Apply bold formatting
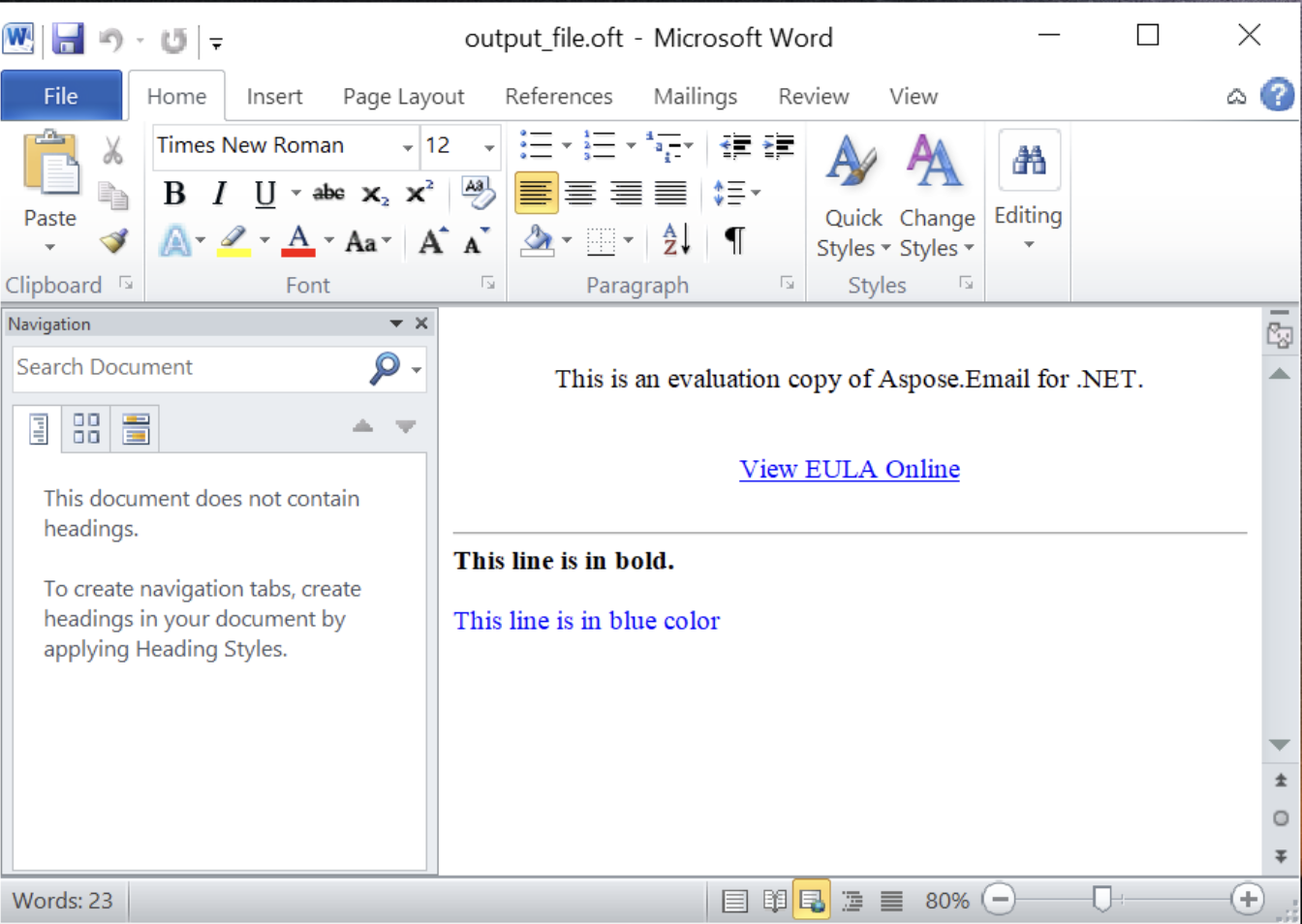Image resolution: width=1302 pixels, height=924 pixels. [174, 193]
